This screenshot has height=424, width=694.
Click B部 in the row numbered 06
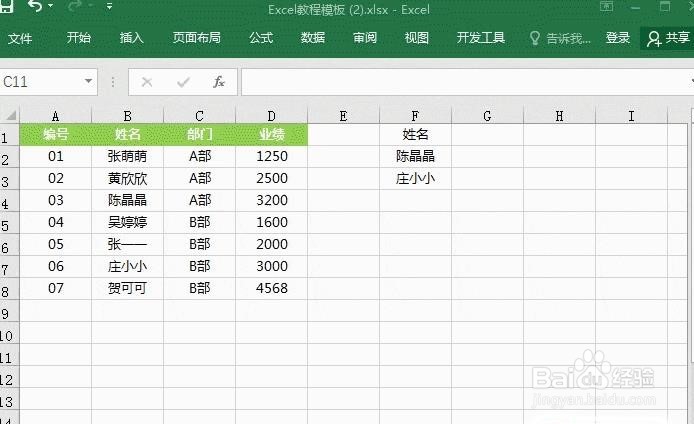[200, 266]
